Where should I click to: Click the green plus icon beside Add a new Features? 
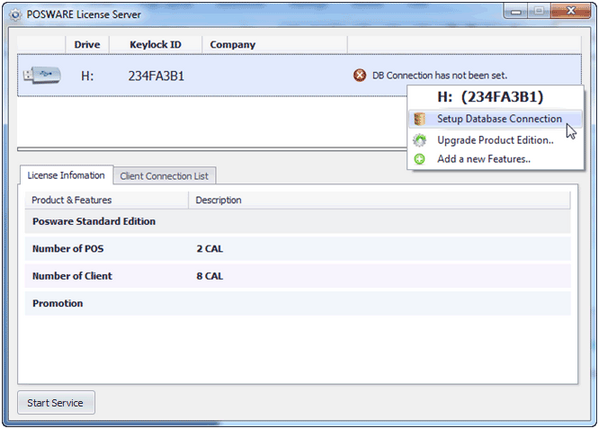pos(419,159)
